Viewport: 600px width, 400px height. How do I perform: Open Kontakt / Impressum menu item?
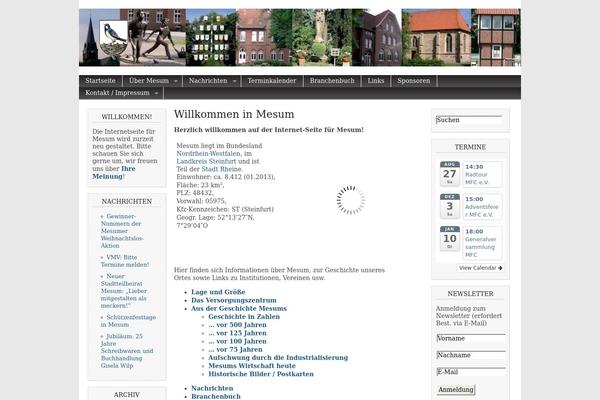click(x=117, y=93)
